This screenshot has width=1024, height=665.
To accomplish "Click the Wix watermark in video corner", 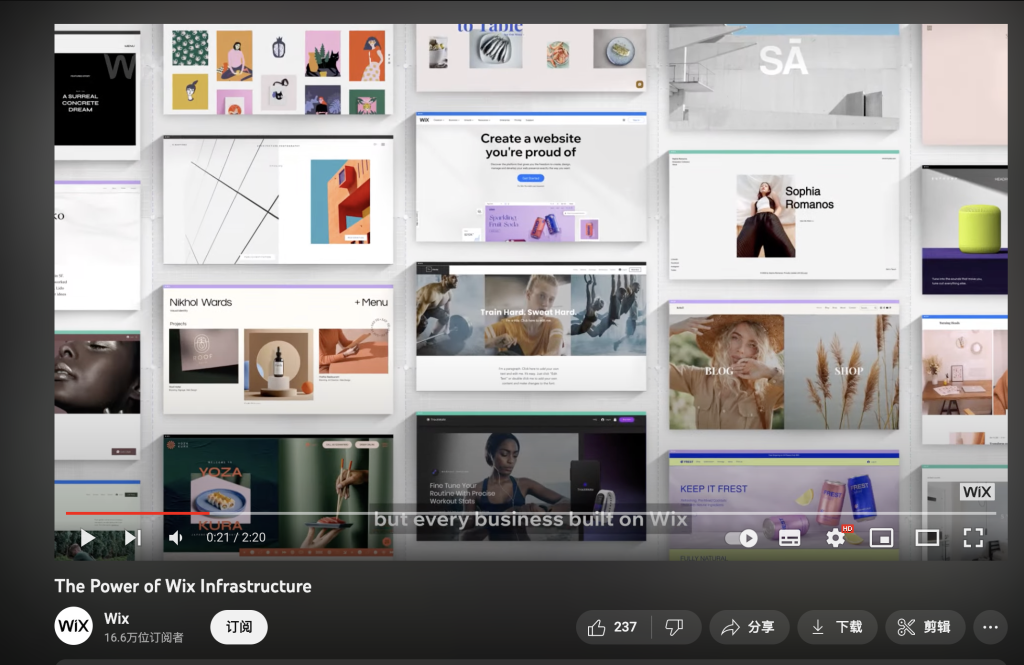I will point(976,492).
